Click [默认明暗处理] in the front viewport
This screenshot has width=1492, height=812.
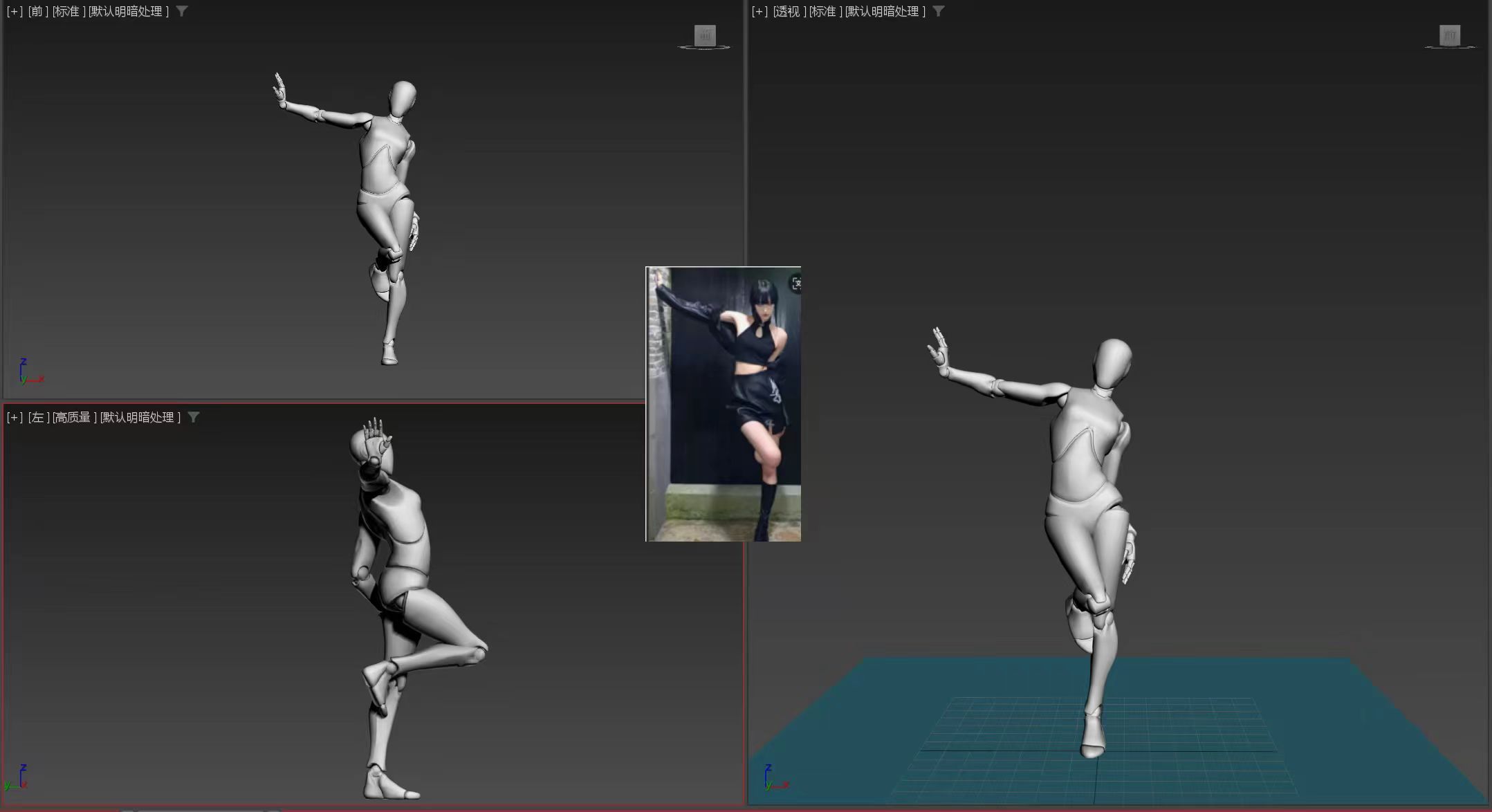point(129,12)
